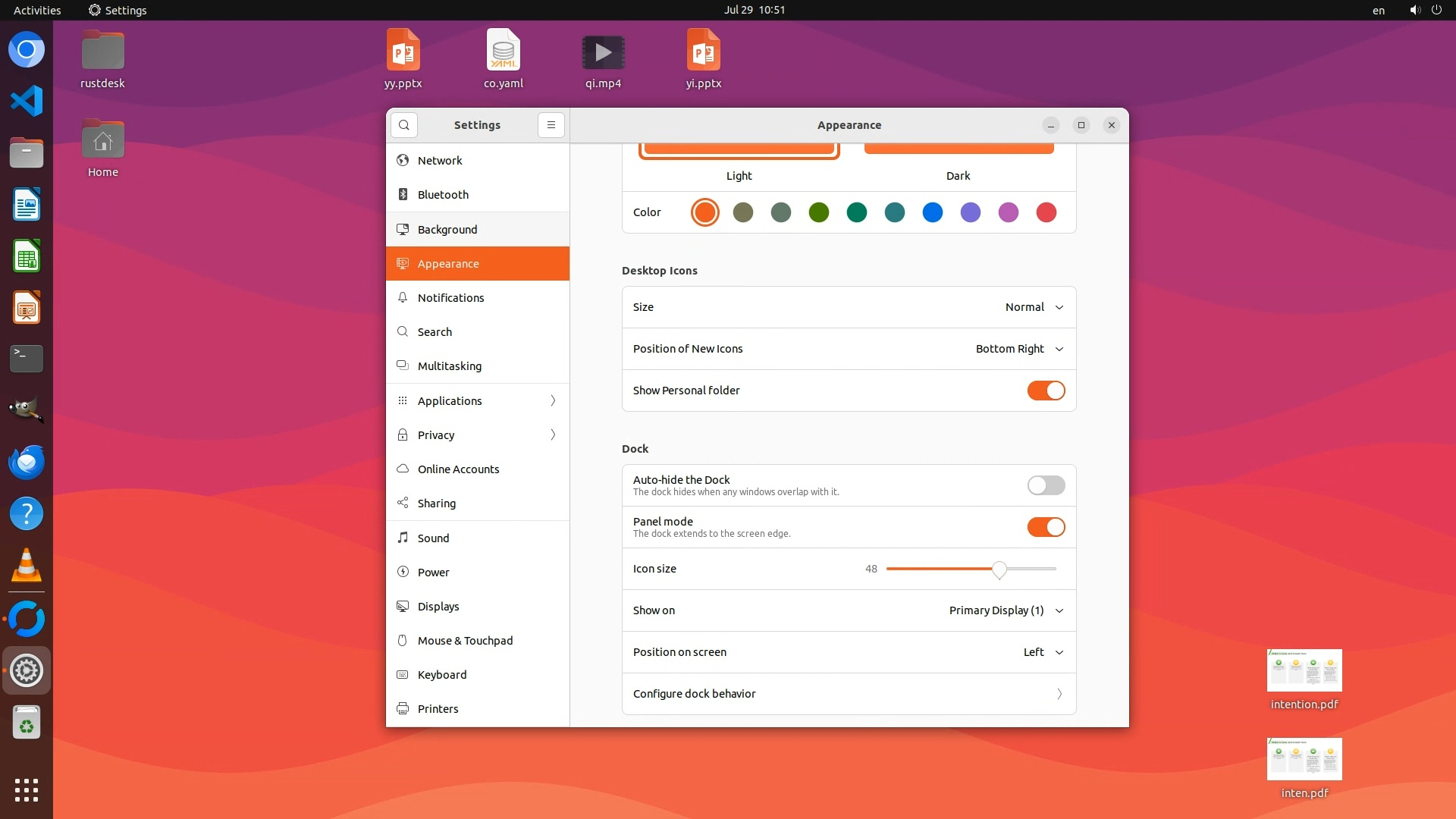
Task: Enable Auto-hide the Dock switch
Action: (1046, 485)
